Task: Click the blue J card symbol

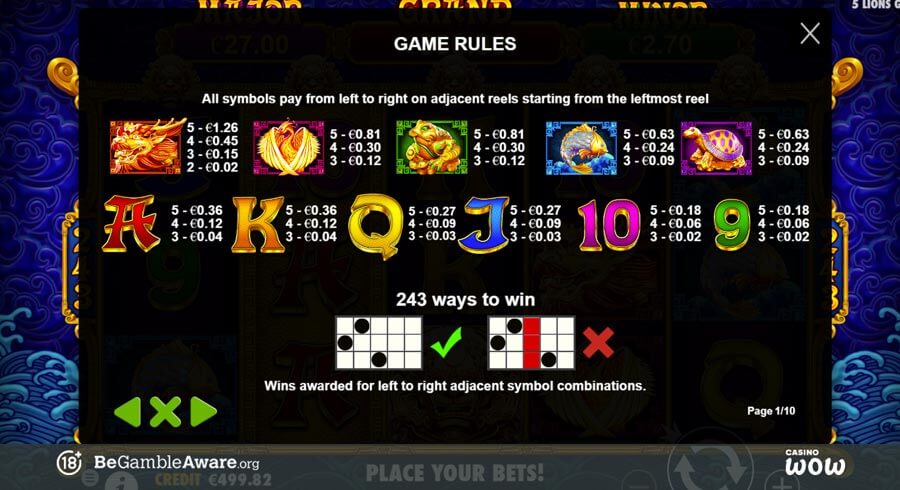Action: click(x=484, y=224)
